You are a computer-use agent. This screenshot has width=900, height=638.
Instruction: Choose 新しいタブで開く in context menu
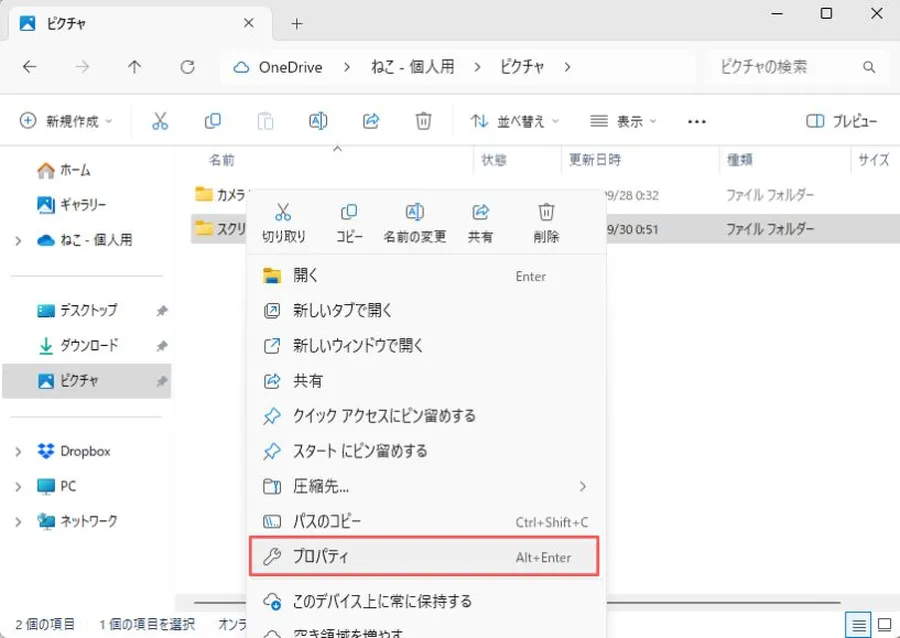pyautogui.click(x=343, y=310)
